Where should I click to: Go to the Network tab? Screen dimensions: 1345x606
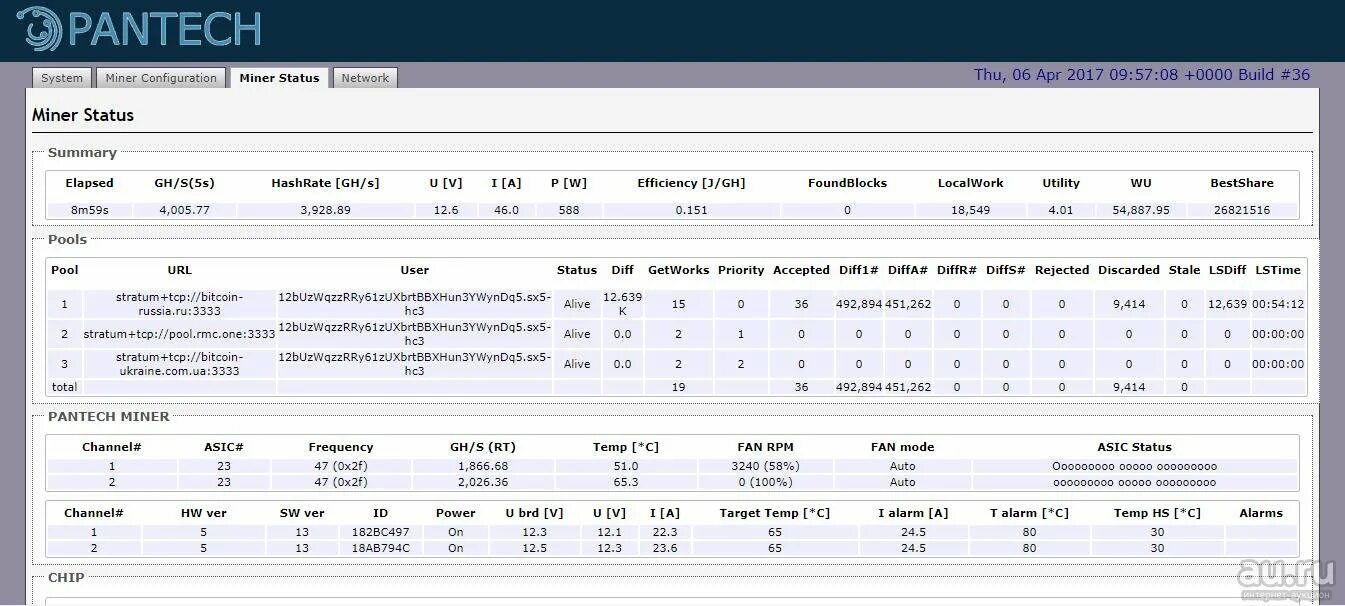point(365,78)
